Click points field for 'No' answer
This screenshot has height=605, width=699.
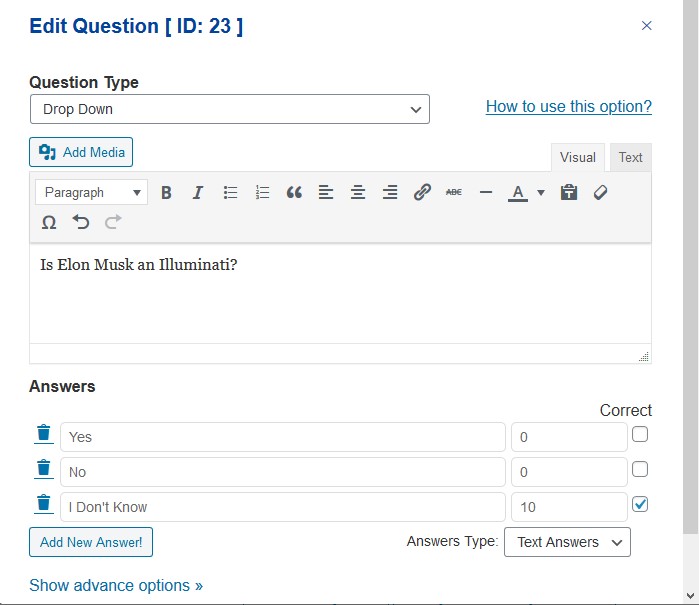point(569,472)
